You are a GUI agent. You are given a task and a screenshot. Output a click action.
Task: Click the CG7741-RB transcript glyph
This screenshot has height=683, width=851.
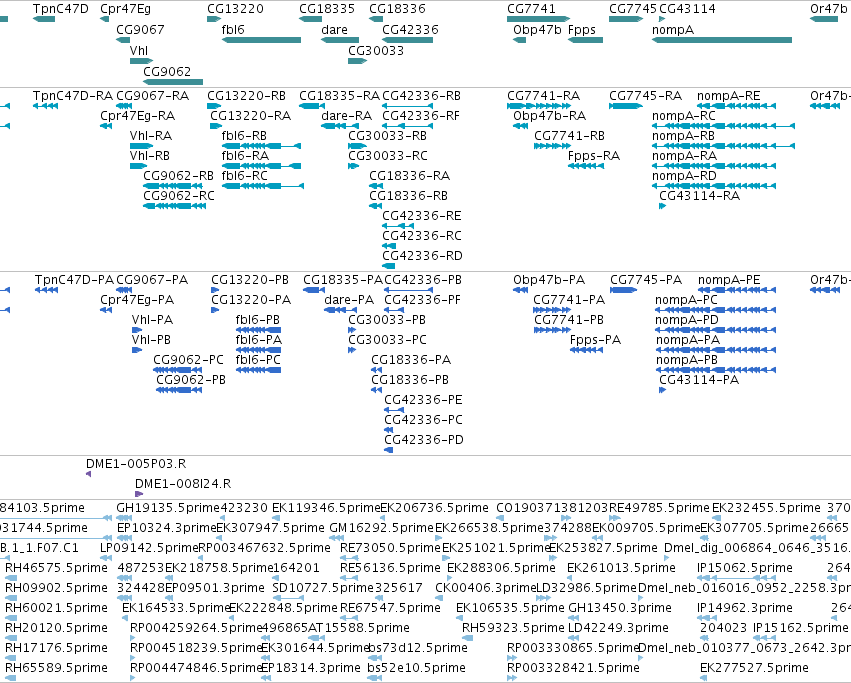(x=552, y=146)
